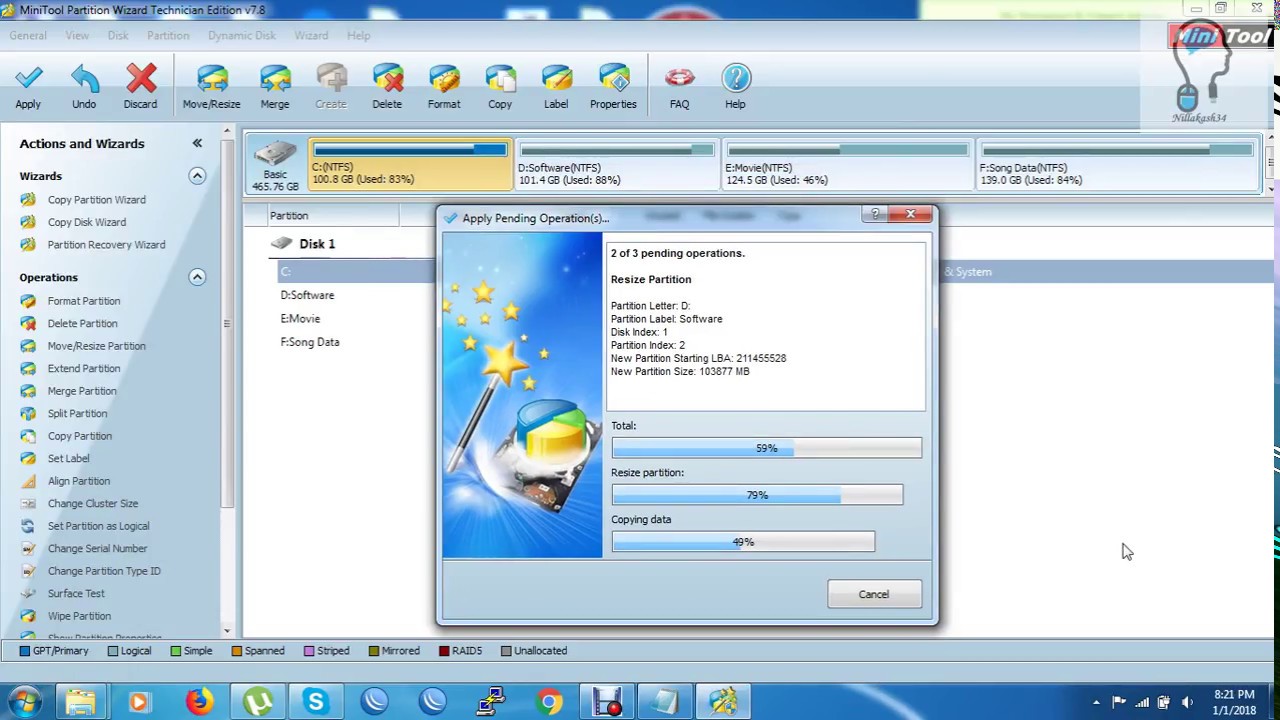This screenshot has width=1280, height=720.
Task: Click the Delete partition toolbar icon
Action: point(387,79)
